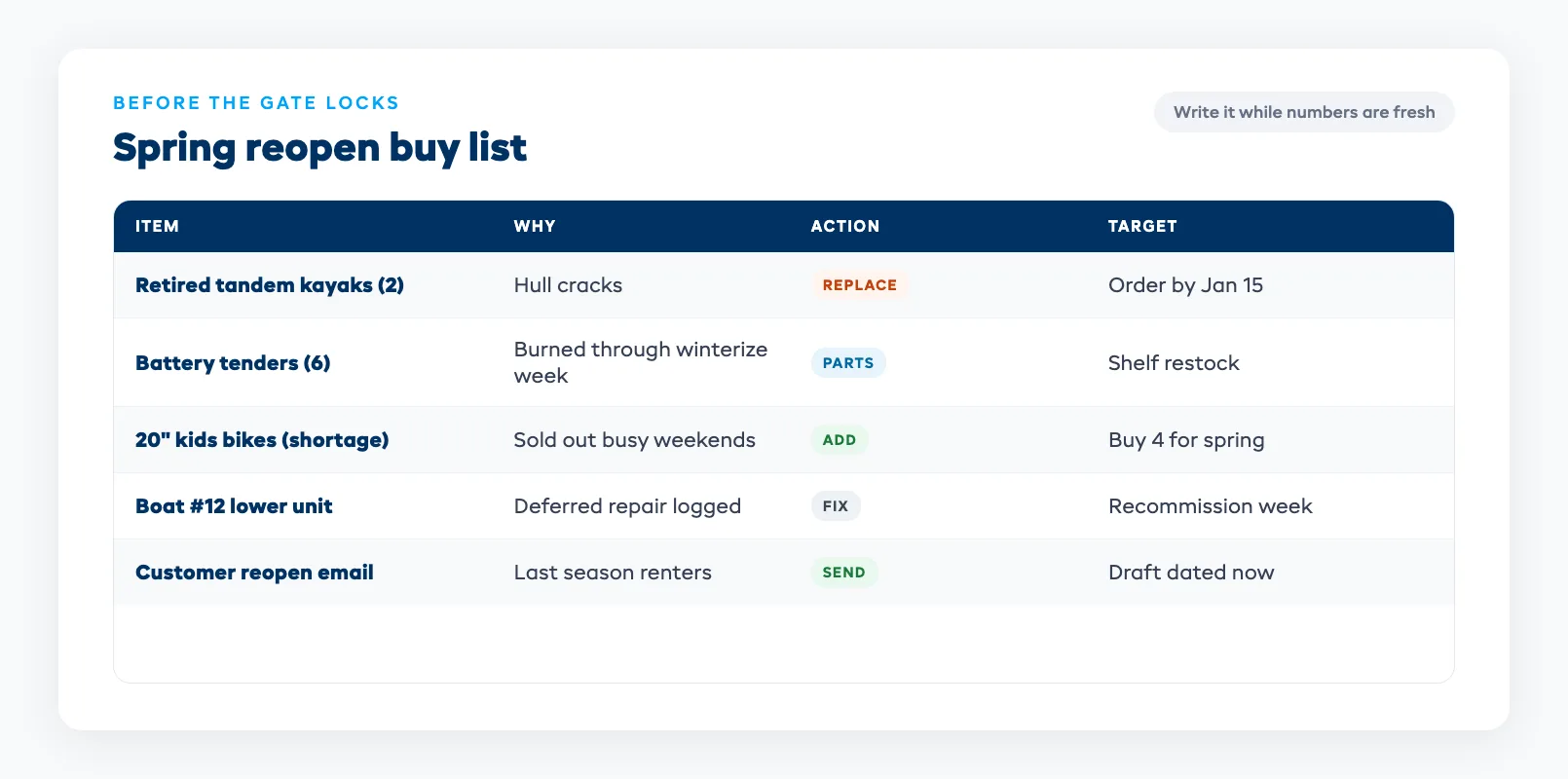Select 'Battery tenders (6)' item
This screenshot has width=1568, height=779.
pos(233,363)
